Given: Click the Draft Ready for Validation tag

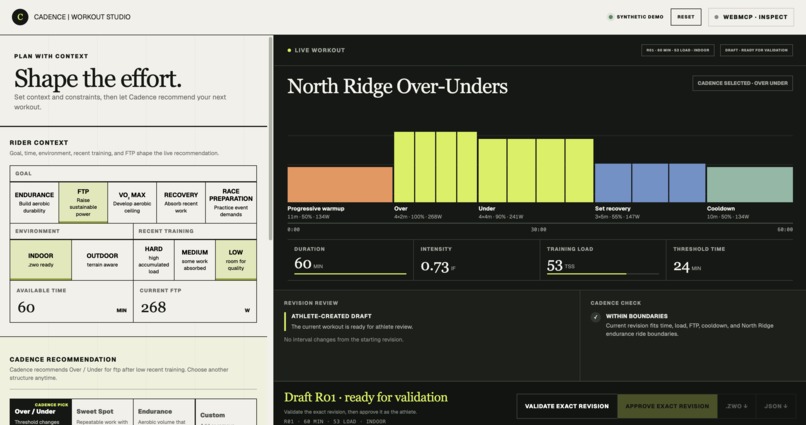Looking at the screenshot, I should pyautogui.click(x=756, y=50).
